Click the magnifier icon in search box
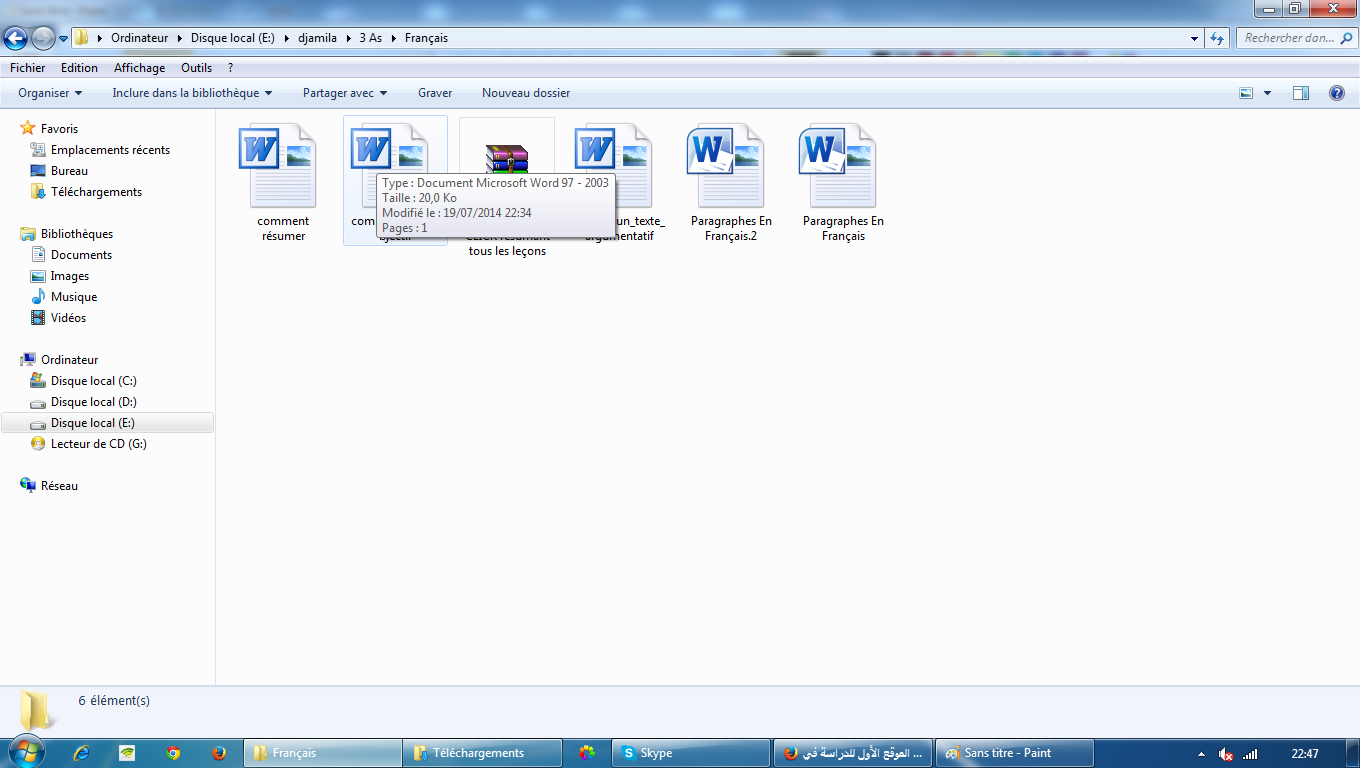The width and height of the screenshot is (1360, 768). [x=1347, y=38]
